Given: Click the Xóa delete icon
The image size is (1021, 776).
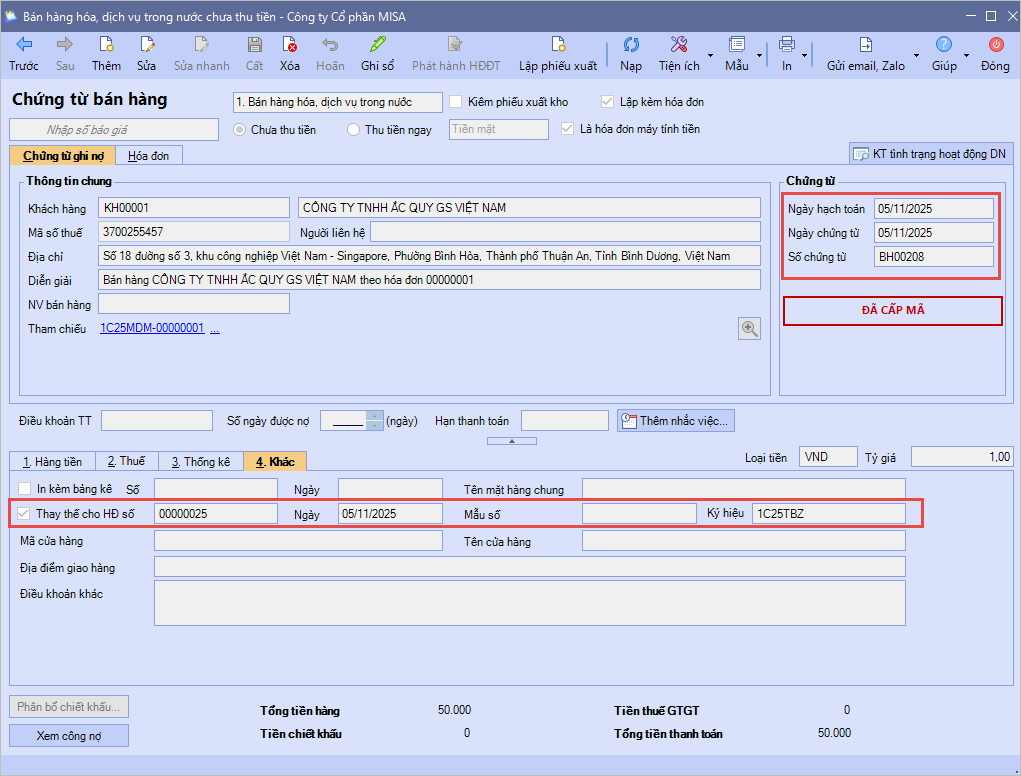Looking at the screenshot, I should (x=290, y=44).
